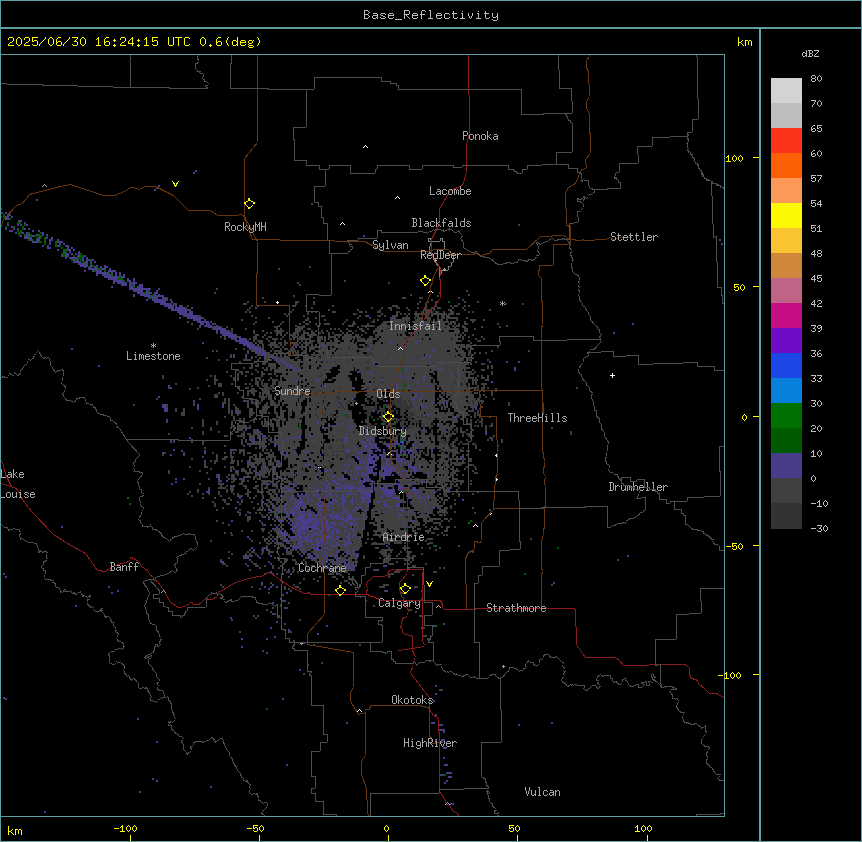Image resolution: width=862 pixels, height=842 pixels.
Task: Click the Sylvan map label
Action: click(x=390, y=245)
